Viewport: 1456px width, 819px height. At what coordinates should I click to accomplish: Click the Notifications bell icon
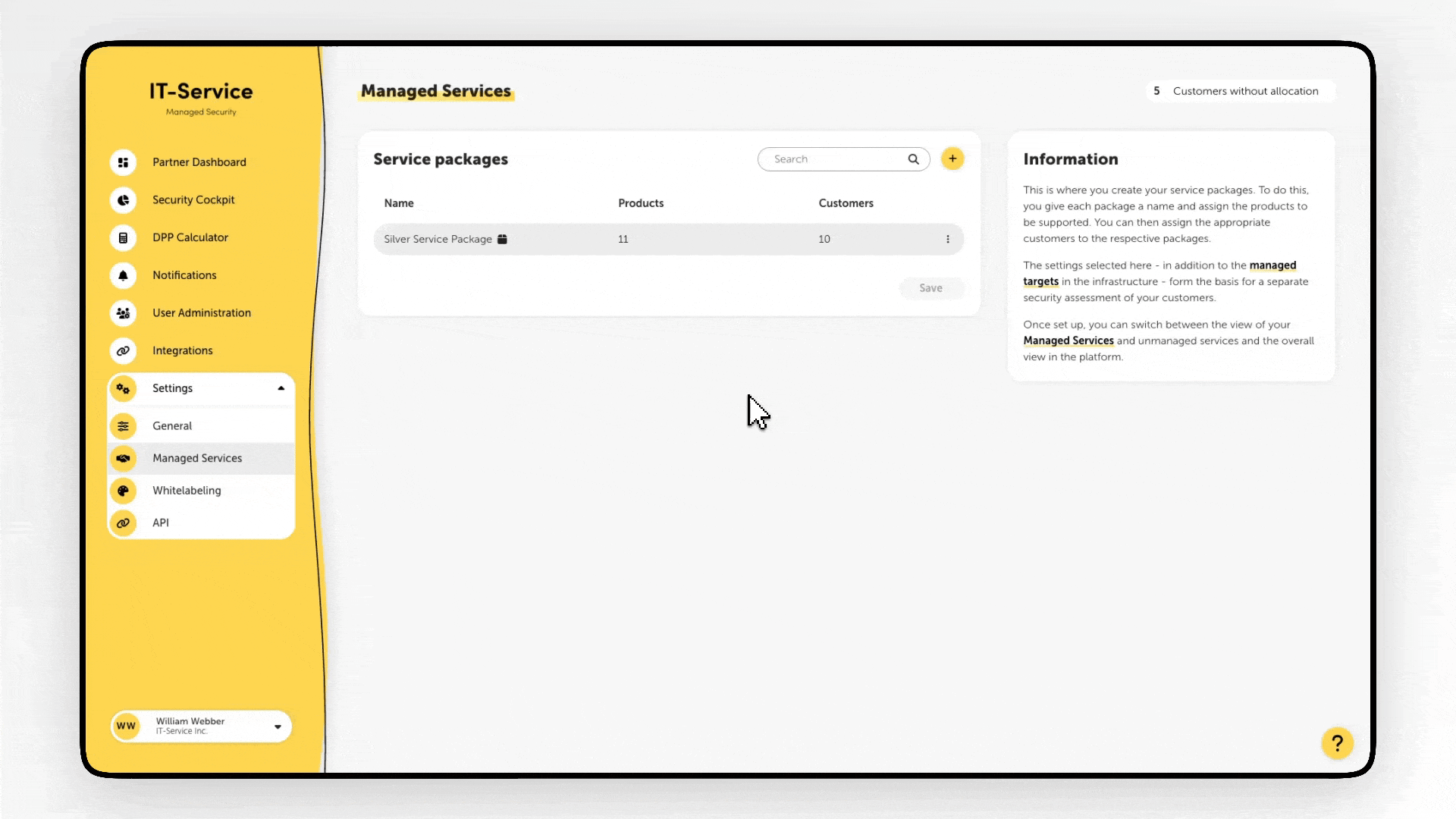click(x=123, y=275)
